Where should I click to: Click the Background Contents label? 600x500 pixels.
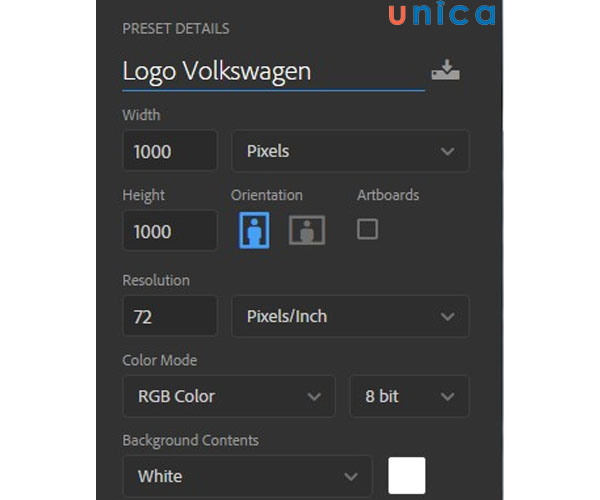click(x=190, y=440)
